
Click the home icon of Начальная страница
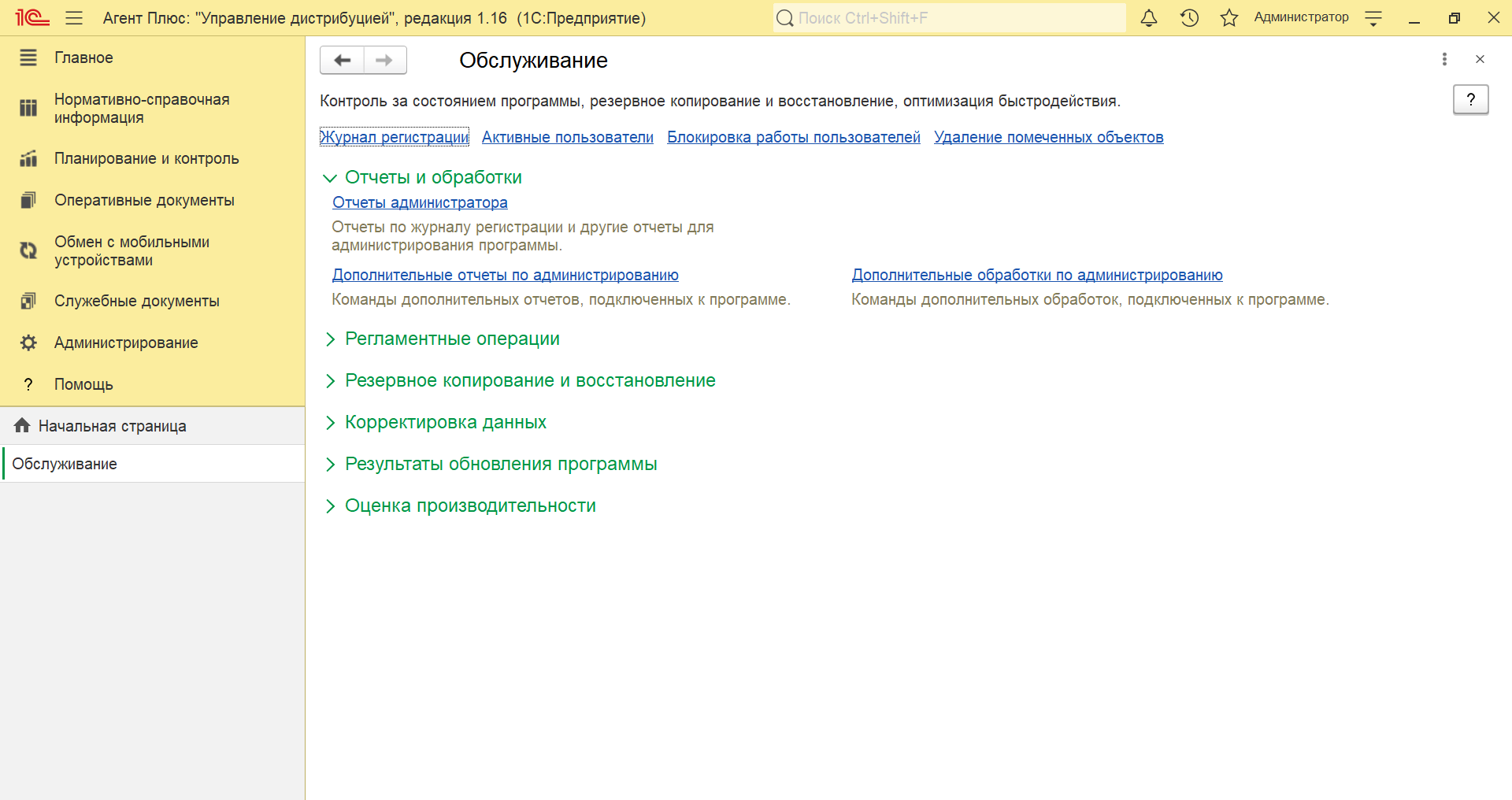pos(22,425)
